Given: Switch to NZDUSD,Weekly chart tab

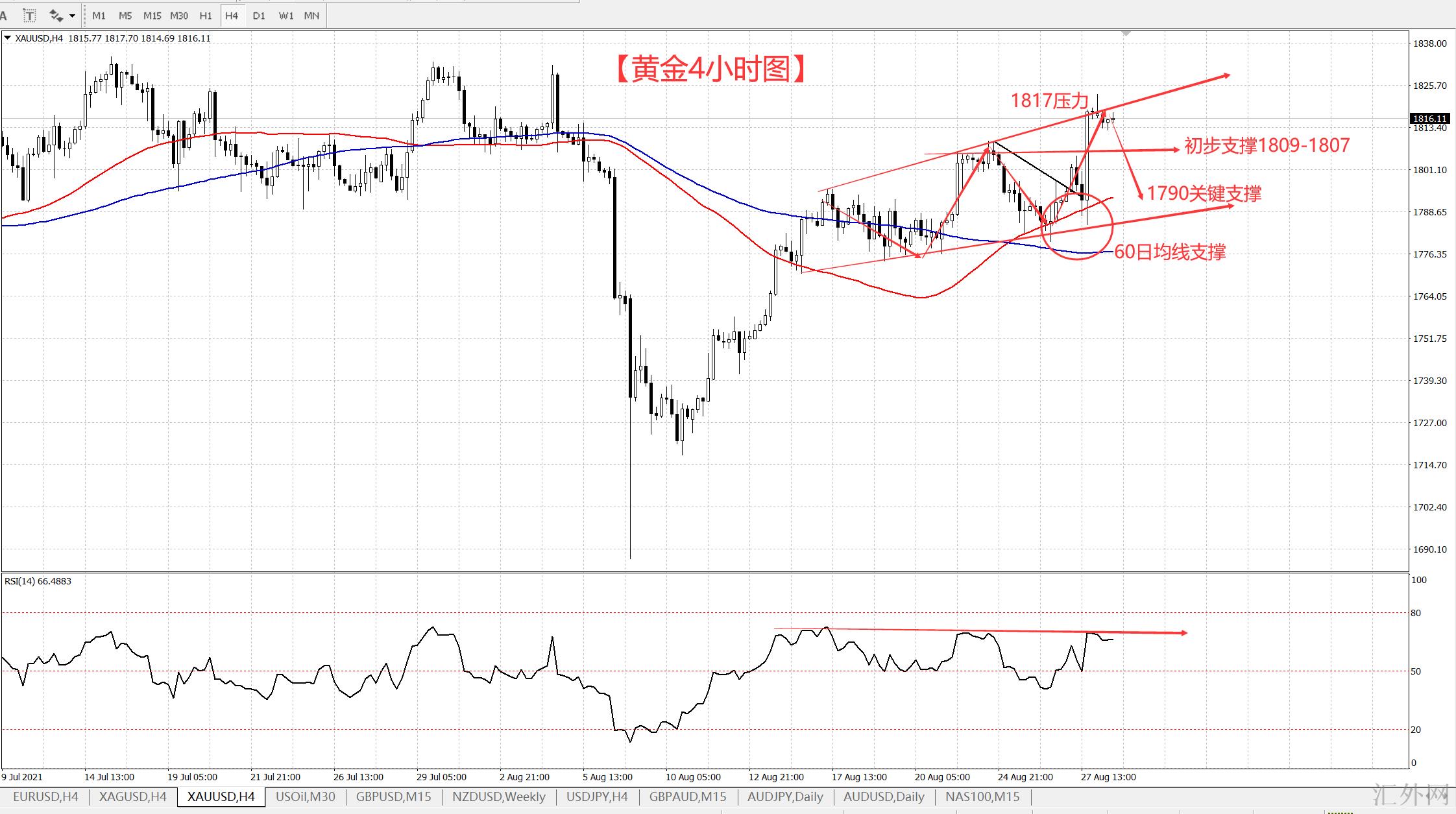Looking at the screenshot, I should (498, 796).
